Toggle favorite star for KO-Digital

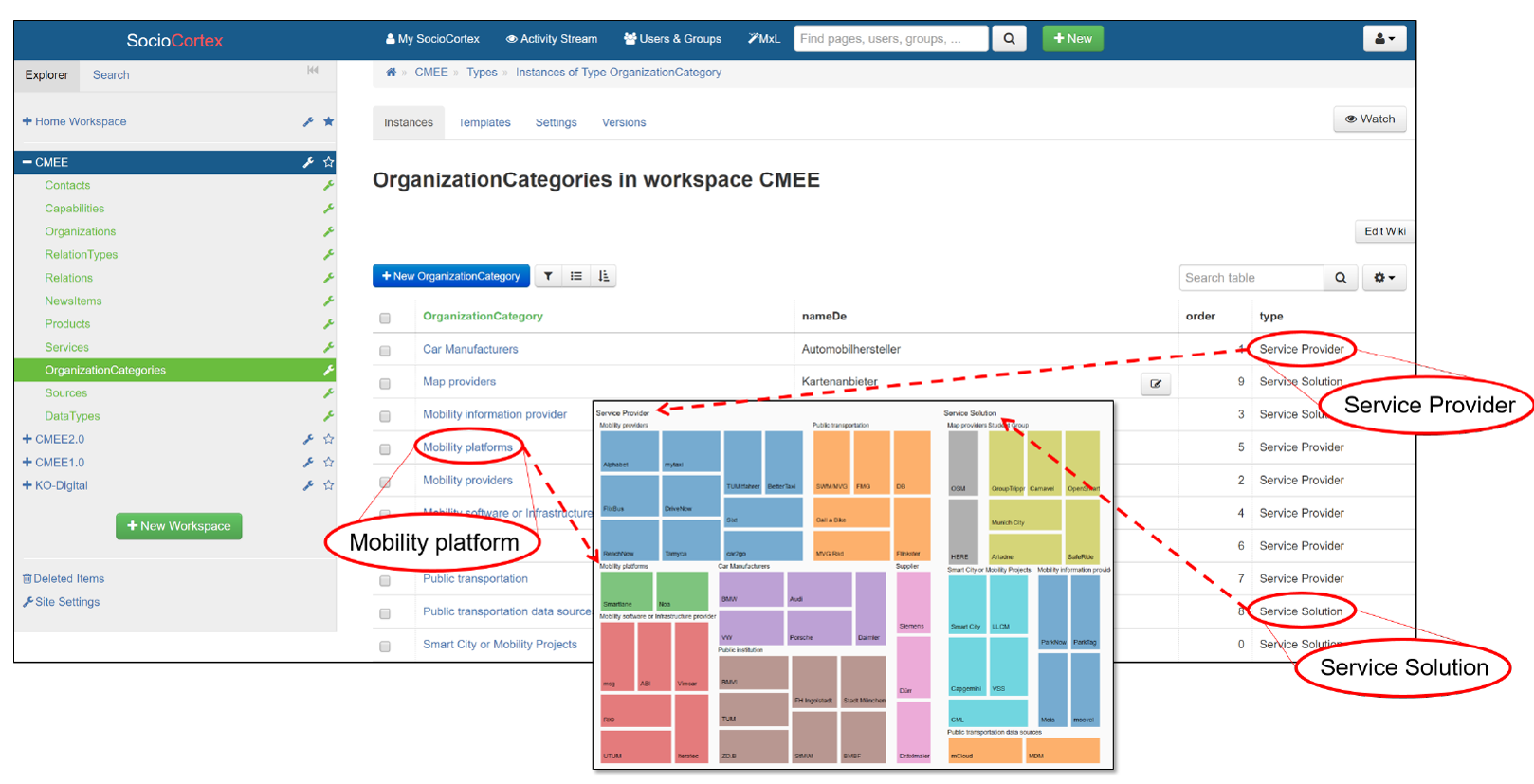(x=328, y=485)
